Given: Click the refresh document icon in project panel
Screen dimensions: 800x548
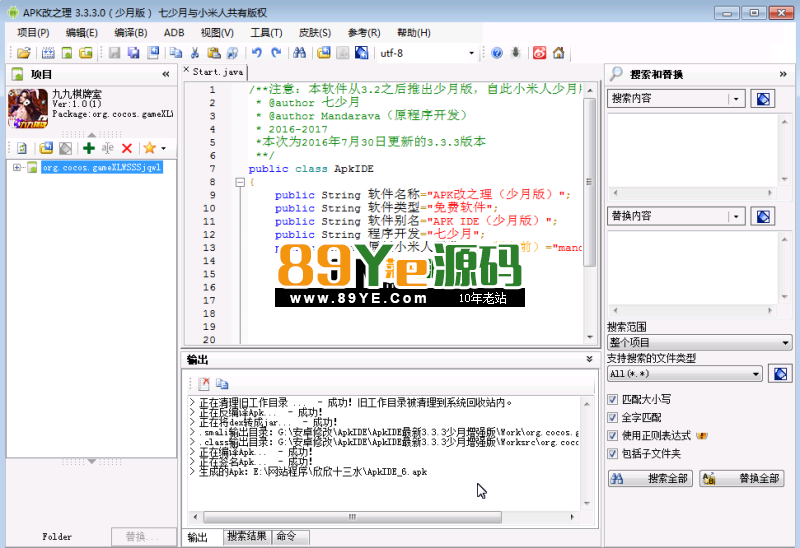Looking at the screenshot, I should [x=22, y=148].
